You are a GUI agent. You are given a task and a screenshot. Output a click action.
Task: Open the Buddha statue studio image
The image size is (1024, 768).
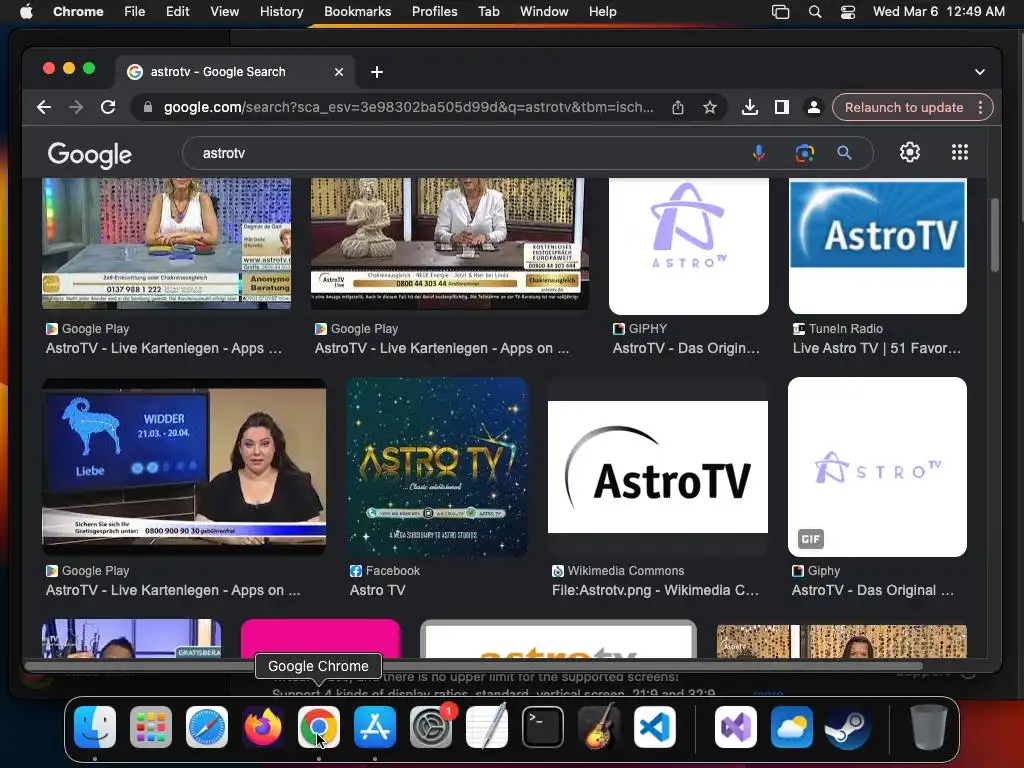(449, 244)
